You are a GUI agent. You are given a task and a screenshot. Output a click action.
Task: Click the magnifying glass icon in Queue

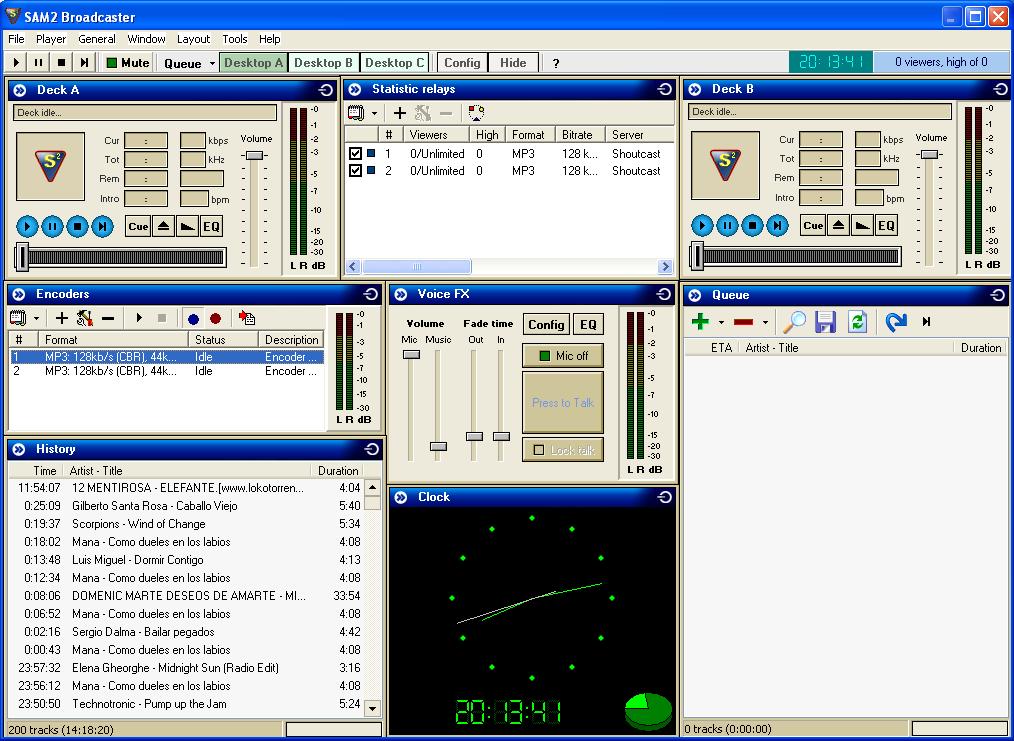coord(794,321)
